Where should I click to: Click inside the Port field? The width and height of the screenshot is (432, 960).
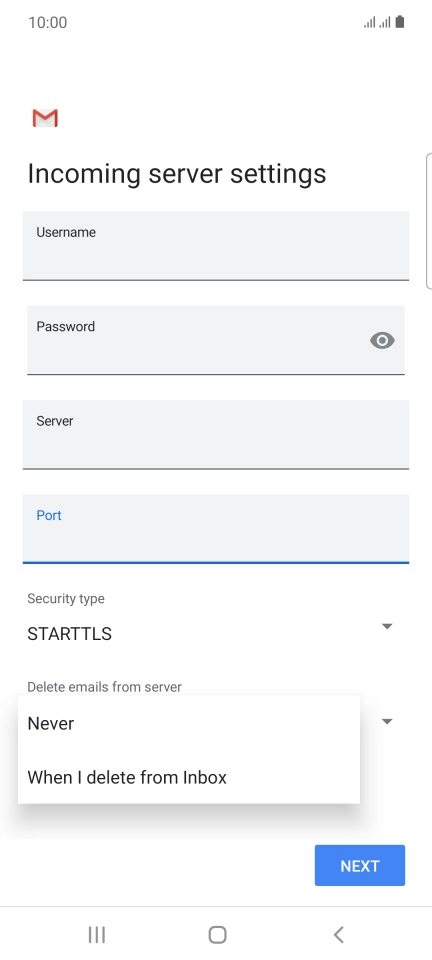216,528
